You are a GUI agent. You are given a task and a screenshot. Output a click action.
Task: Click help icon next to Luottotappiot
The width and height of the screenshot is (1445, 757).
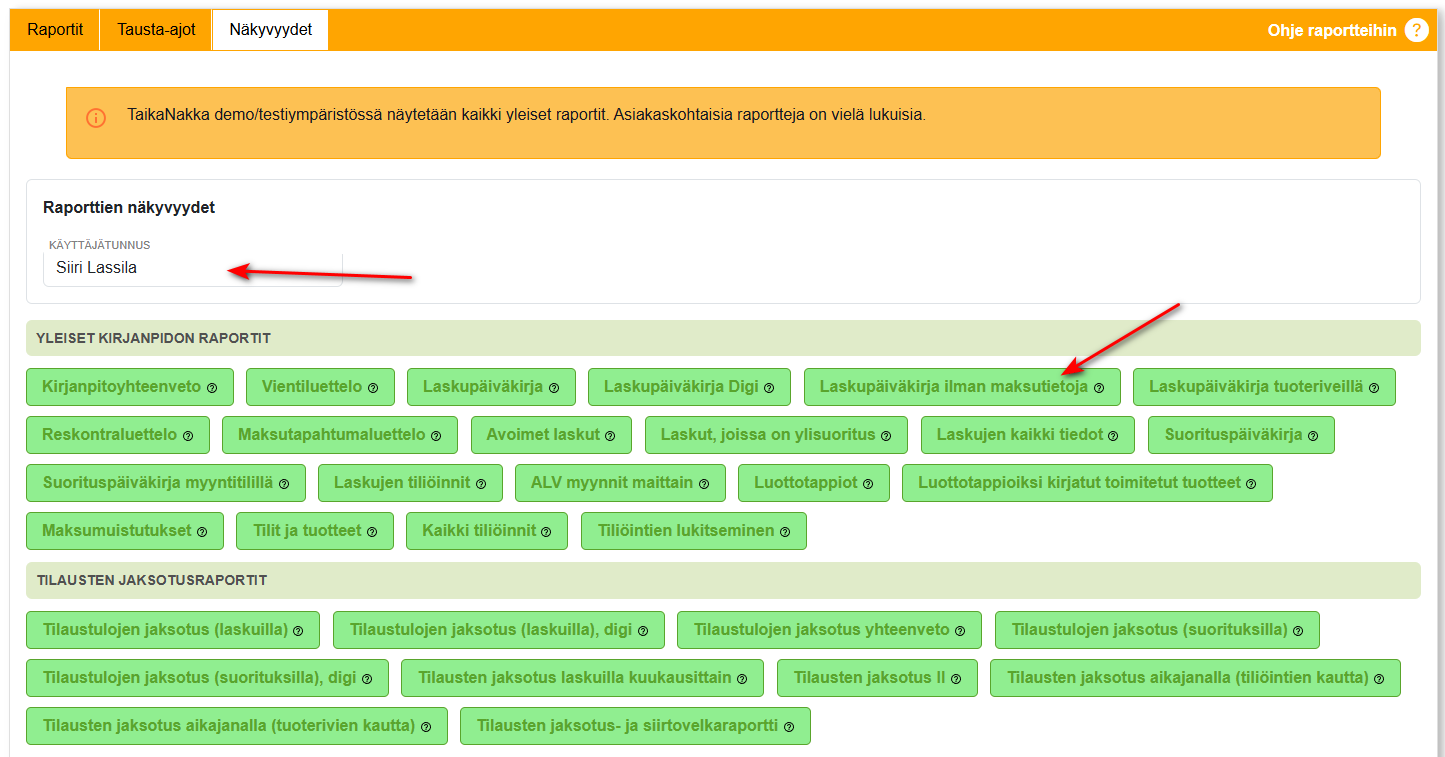coord(868,484)
